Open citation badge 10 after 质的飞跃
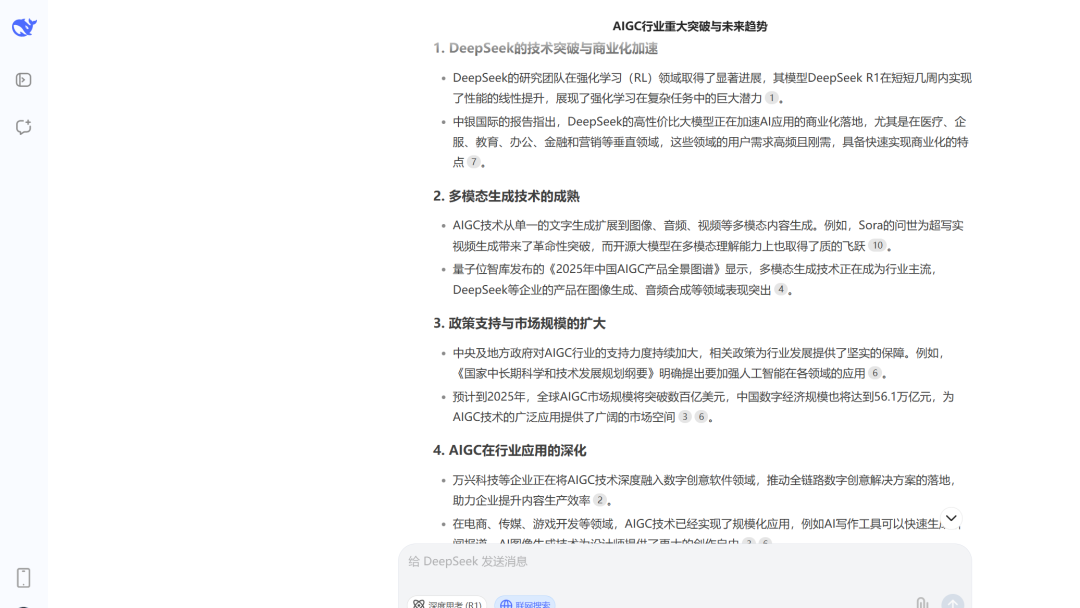 pos(877,245)
